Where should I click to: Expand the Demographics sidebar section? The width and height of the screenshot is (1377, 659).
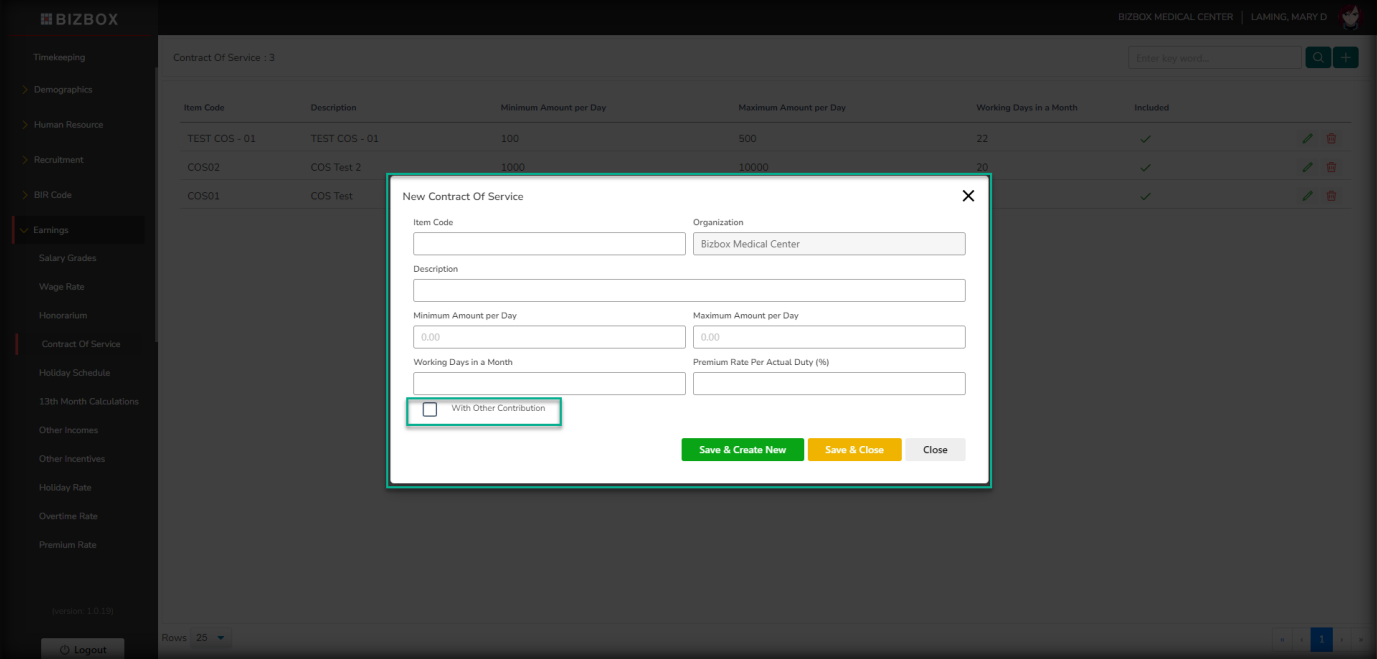[62, 90]
